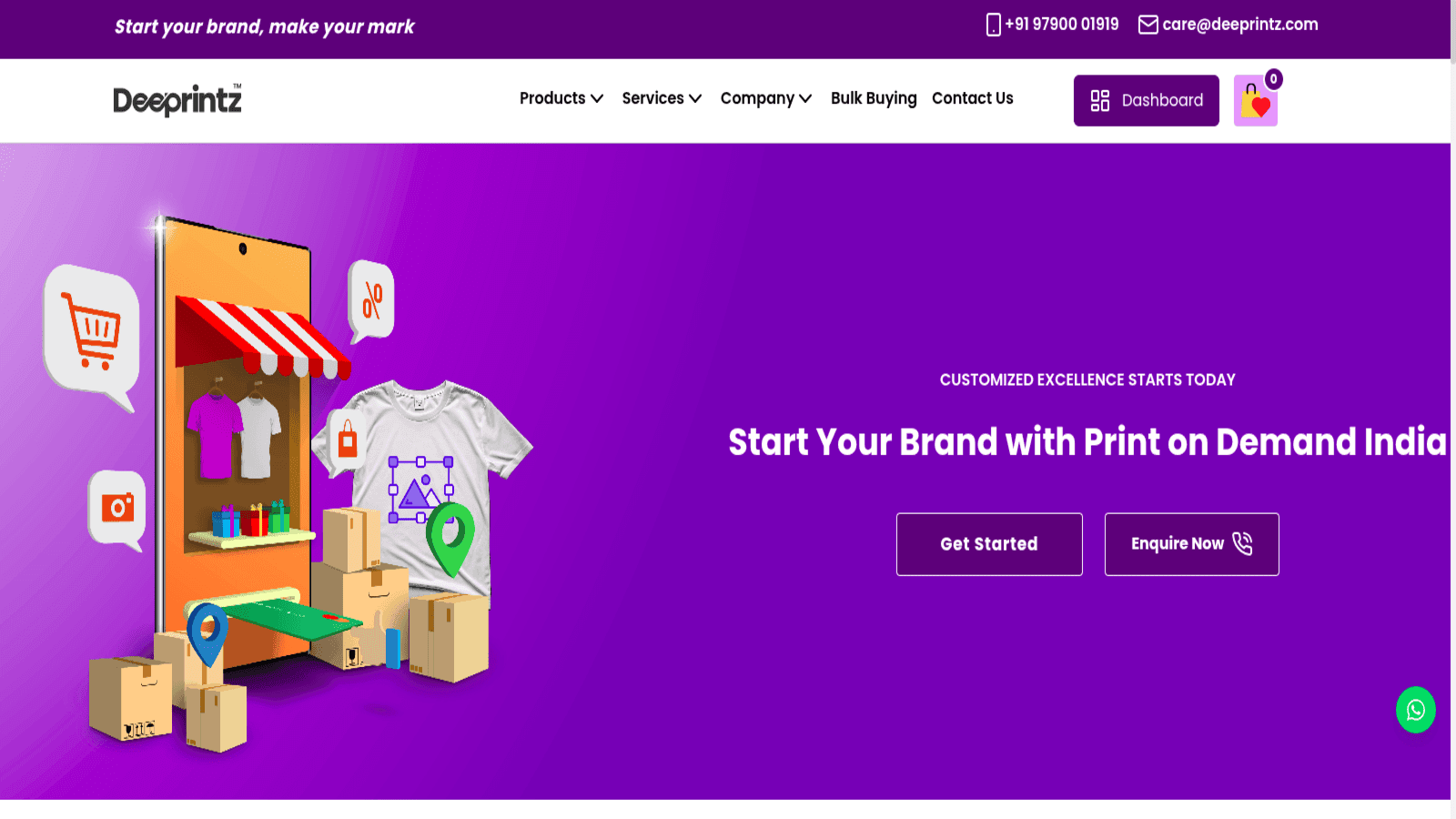Click the Get Started button
The image size is (1456, 819).
(989, 544)
